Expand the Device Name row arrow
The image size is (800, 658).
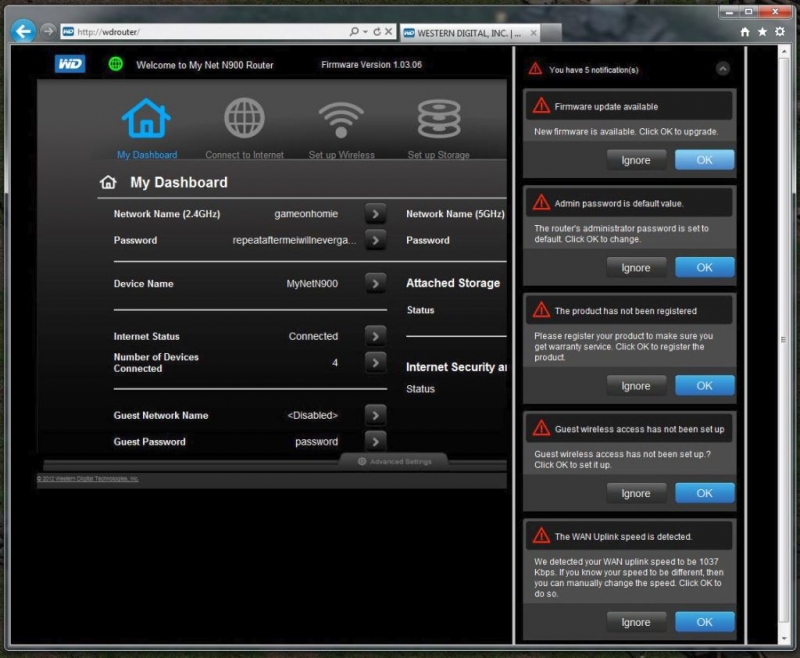[x=376, y=283]
